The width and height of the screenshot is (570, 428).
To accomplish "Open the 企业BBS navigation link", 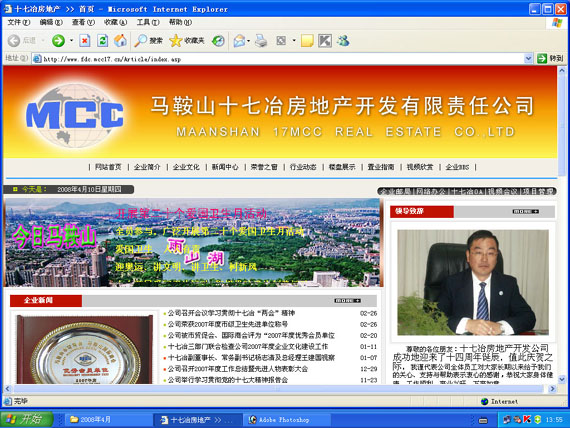I will [x=457, y=167].
